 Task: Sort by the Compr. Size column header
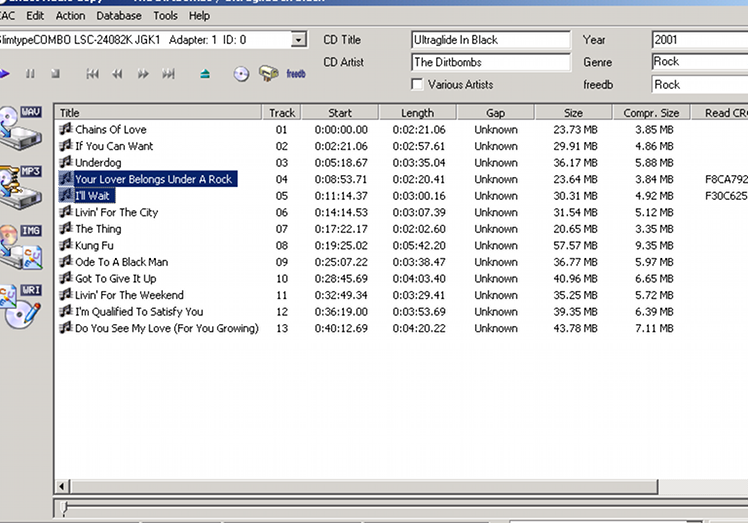(x=651, y=113)
